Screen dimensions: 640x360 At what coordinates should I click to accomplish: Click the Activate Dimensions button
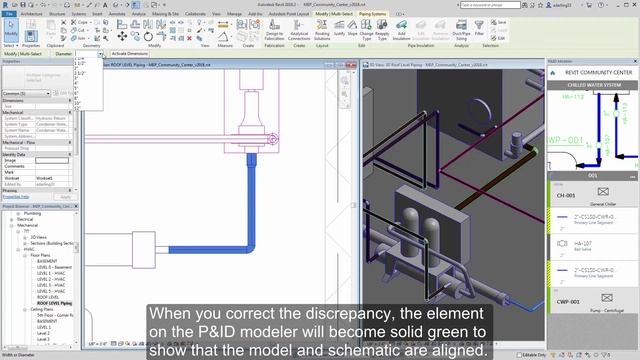coord(129,54)
